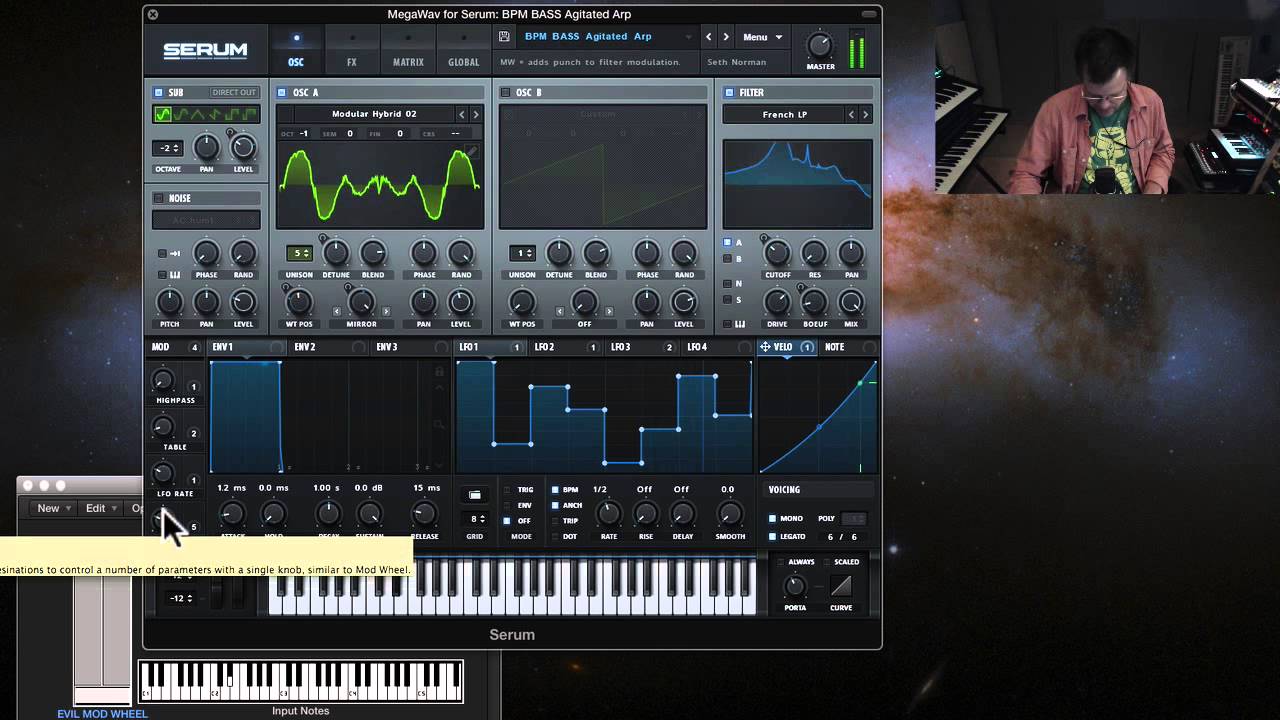Click the OSC B unison voices stepper showing 1
Viewport: 1280px width, 720px height.
click(x=522, y=254)
